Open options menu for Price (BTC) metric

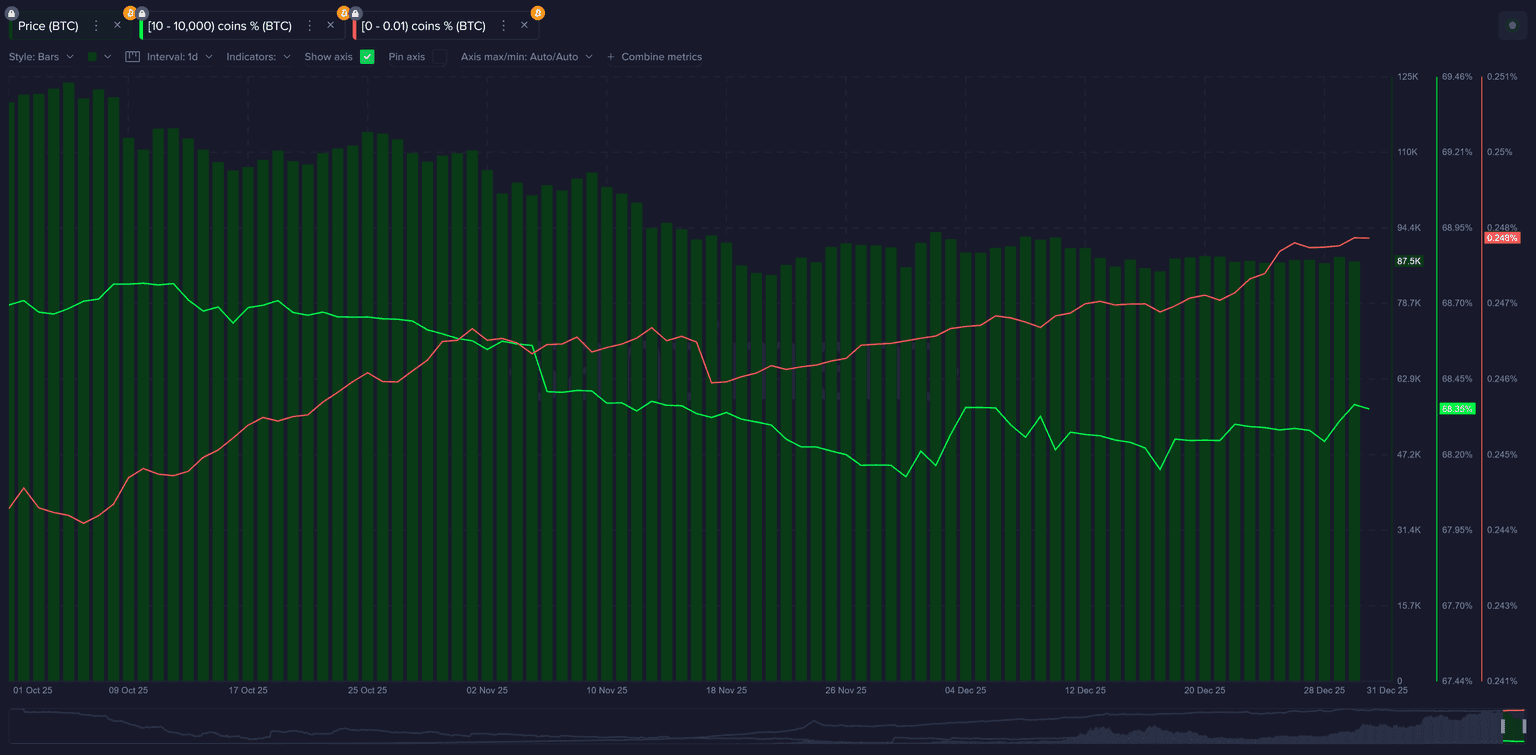97,26
